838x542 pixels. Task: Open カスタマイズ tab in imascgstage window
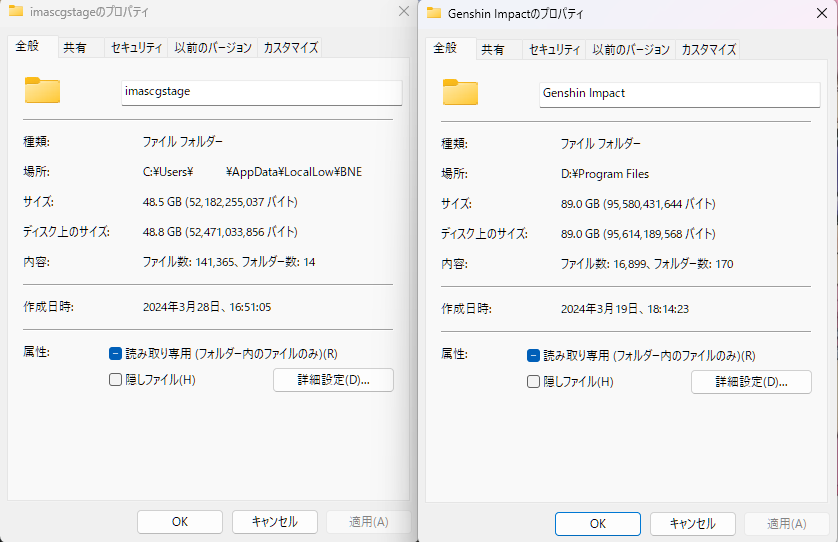pos(290,48)
